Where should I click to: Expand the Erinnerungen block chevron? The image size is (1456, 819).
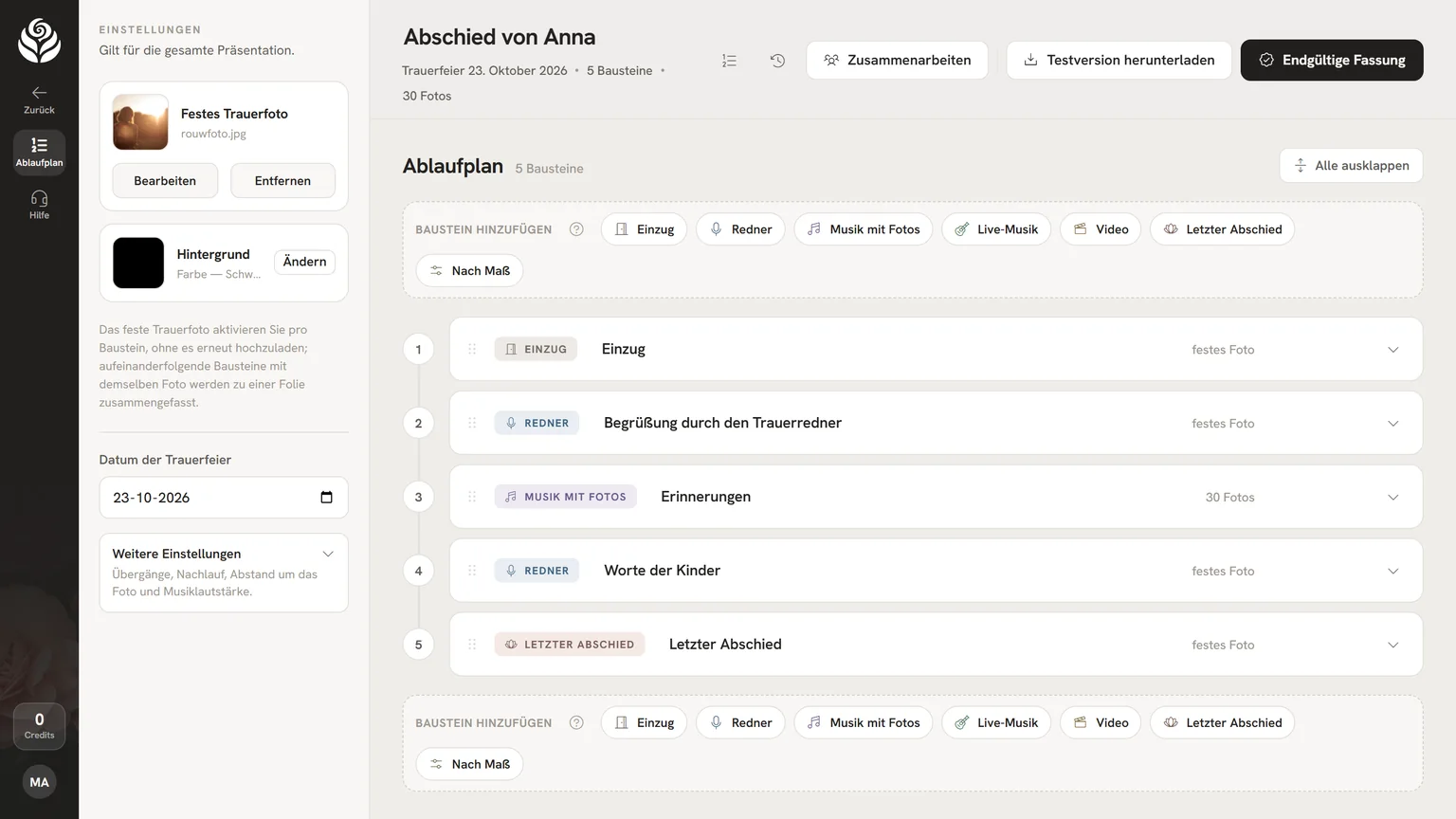click(x=1392, y=498)
